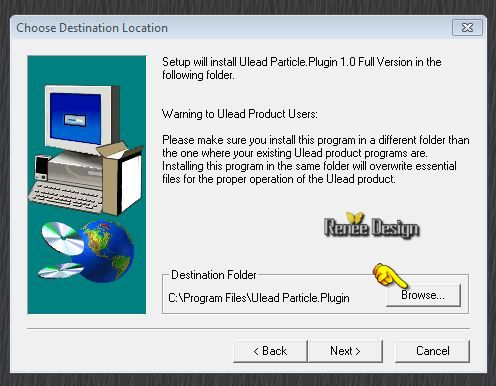Viewport: 496px width, 386px height.
Task: Click the upper CD disc image
Action: [x=63, y=238]
